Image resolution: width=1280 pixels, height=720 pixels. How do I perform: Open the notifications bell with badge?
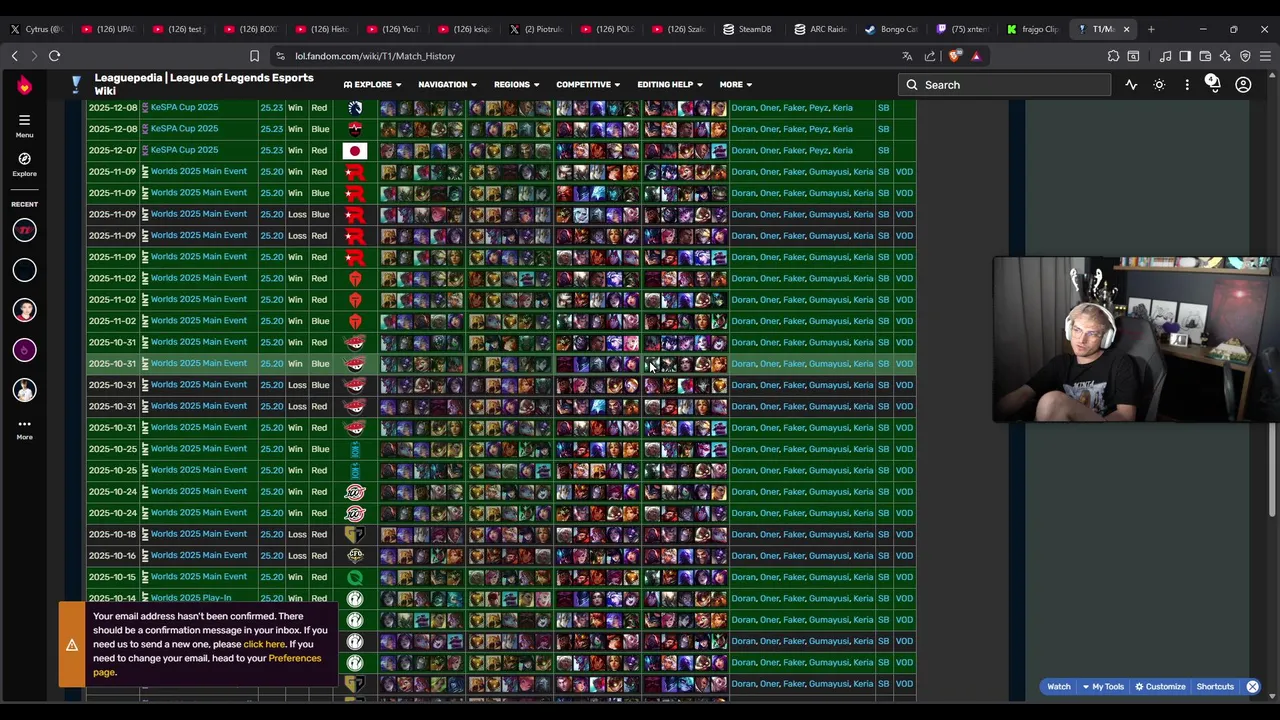(1213, 84)
